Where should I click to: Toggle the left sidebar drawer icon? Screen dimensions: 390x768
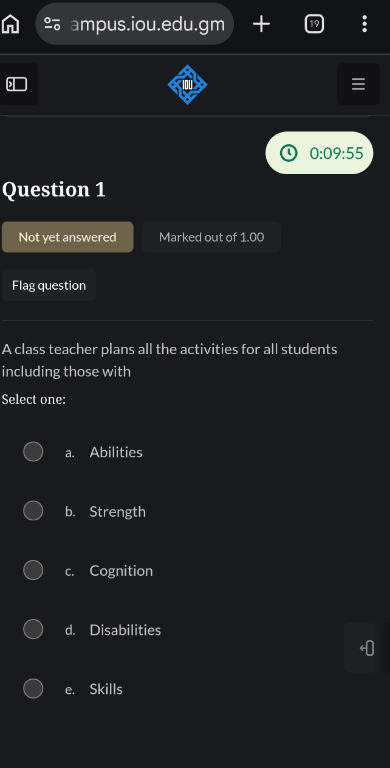[17, 84]
